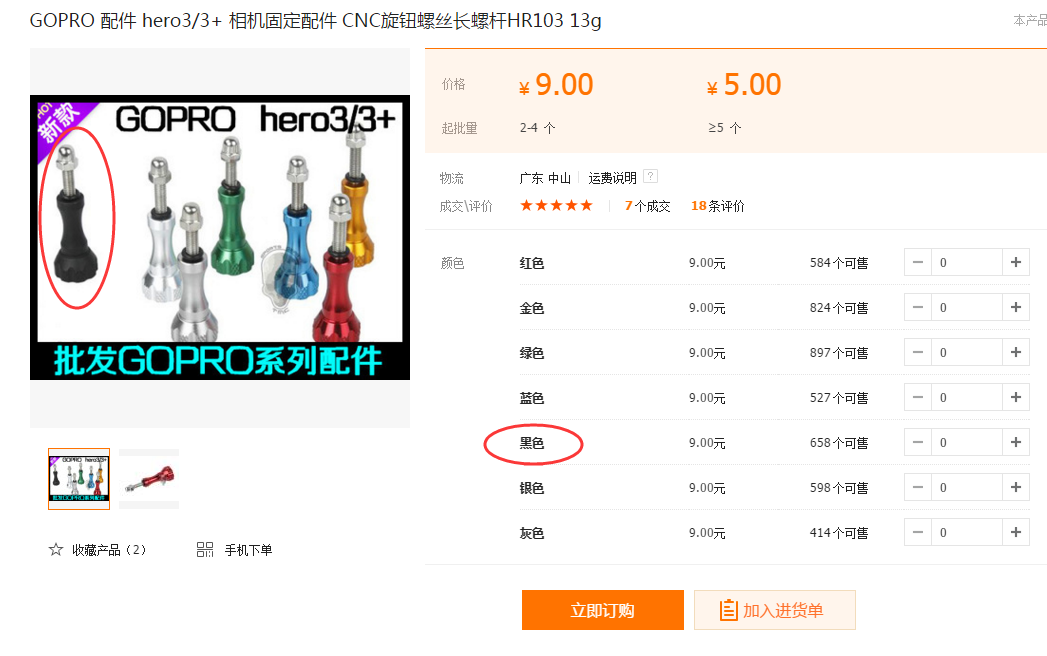The width and height of the screenshot is (1047, 656).
Task: Select the multi-color screws thumbnail
Action: click(x=79, y=479)
